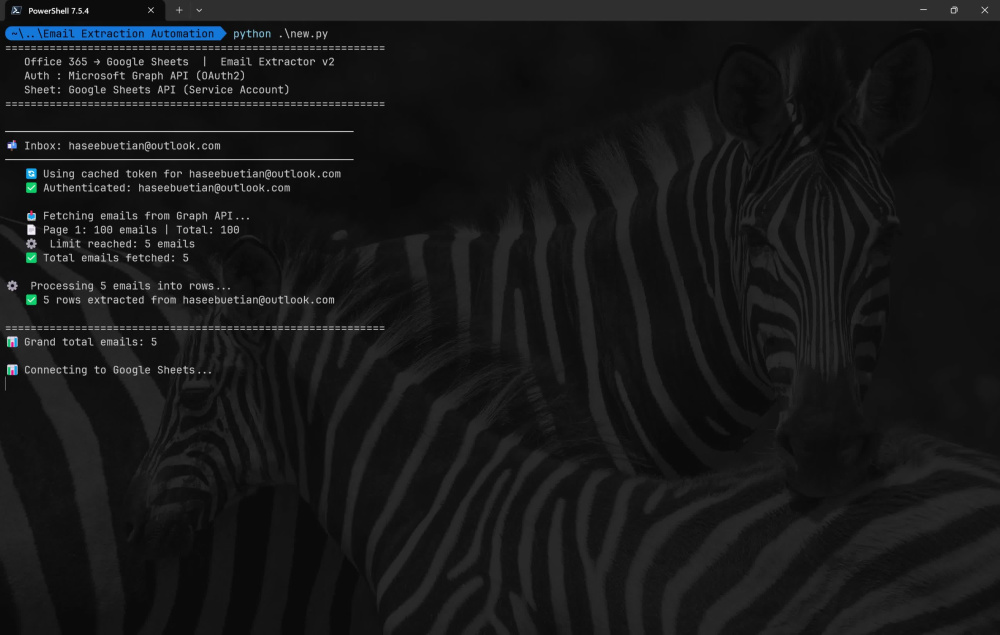Click the page icon beside 'Page 1'
This screenshot has height=635, width=1000.
pos(31,230)
